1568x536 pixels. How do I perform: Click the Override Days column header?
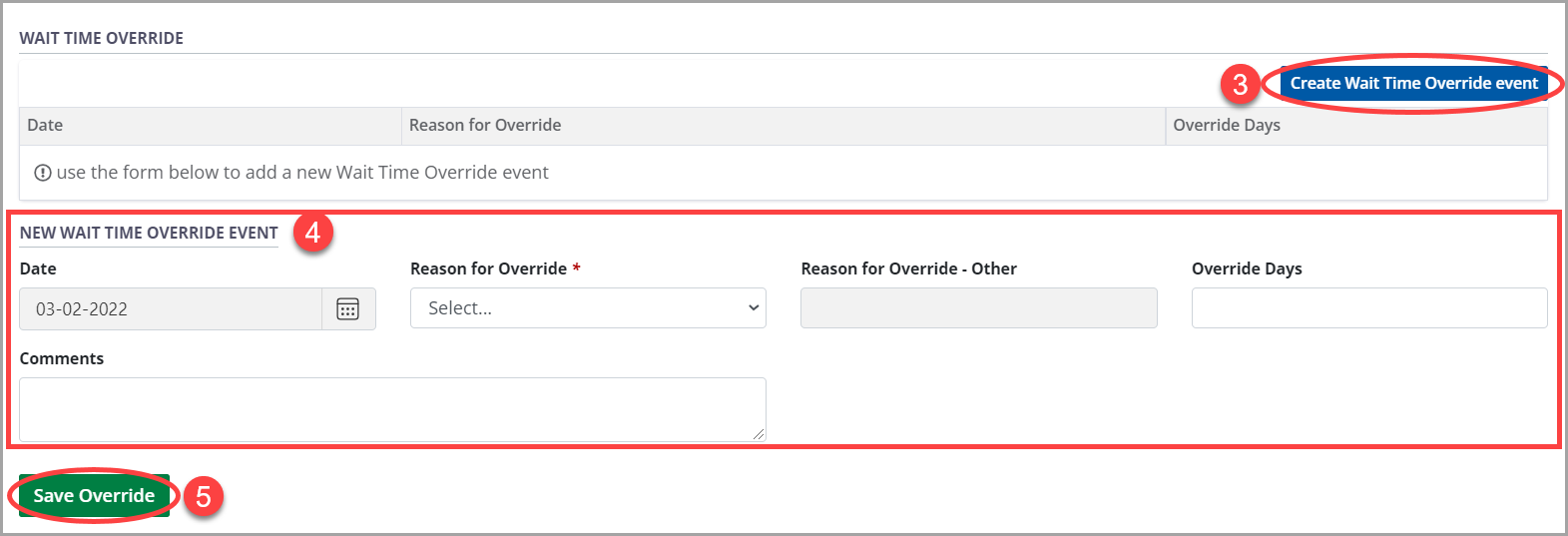coord(1227,126)
